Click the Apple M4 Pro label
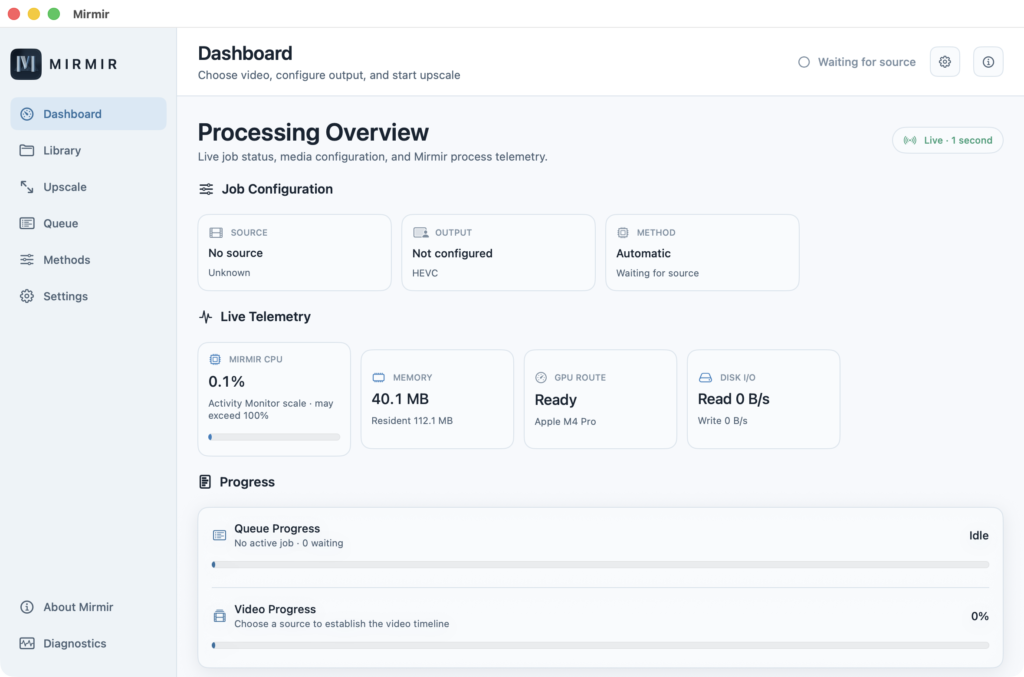Viewport: 1024px width, 677px height. (x=565, y=422)
